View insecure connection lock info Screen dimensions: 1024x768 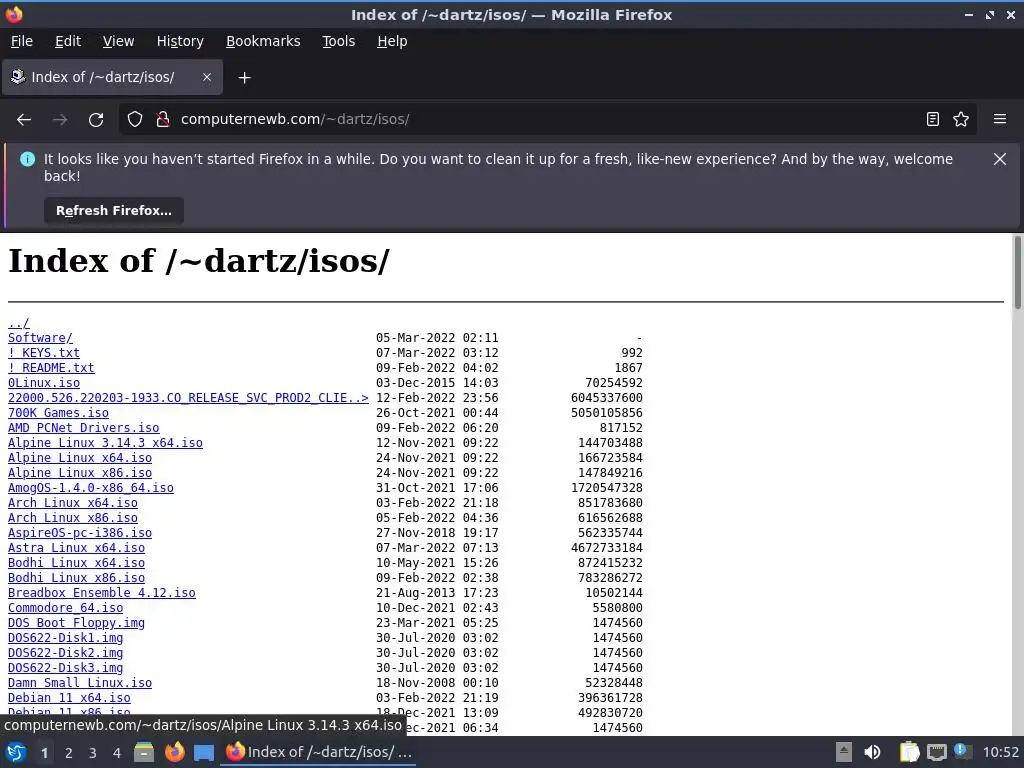[x=163, y=120]
